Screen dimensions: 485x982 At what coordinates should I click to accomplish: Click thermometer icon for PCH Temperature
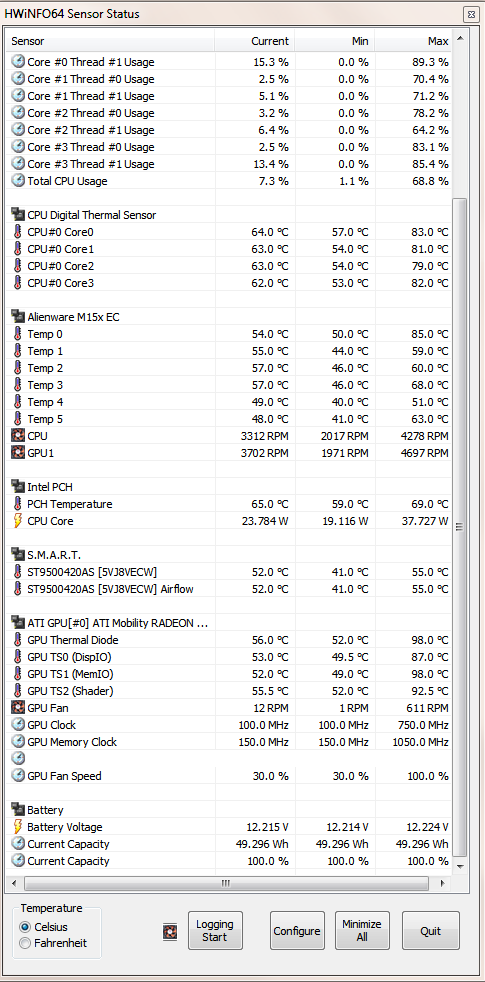coord(18,504)
